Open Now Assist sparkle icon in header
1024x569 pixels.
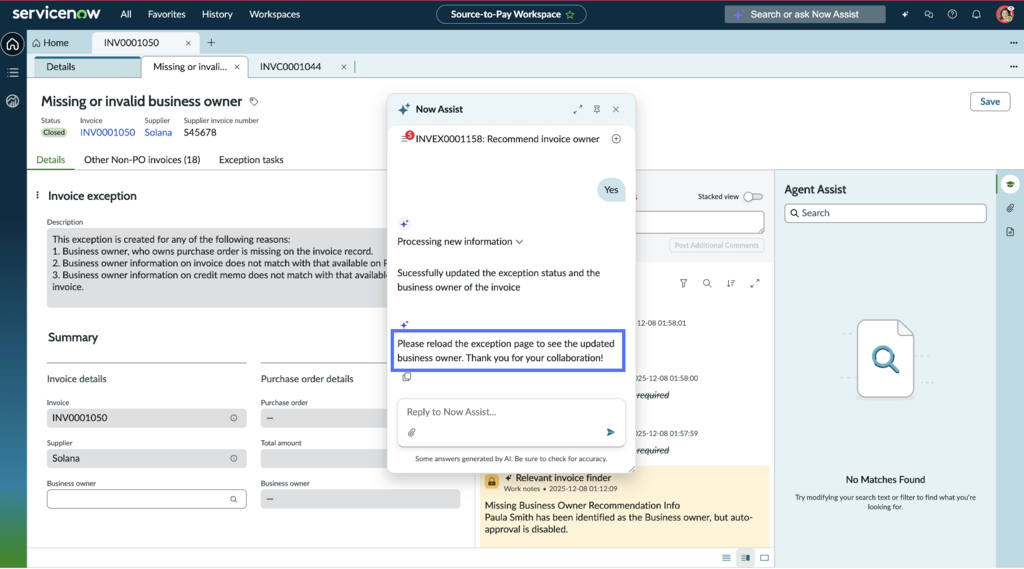point(905,14)
